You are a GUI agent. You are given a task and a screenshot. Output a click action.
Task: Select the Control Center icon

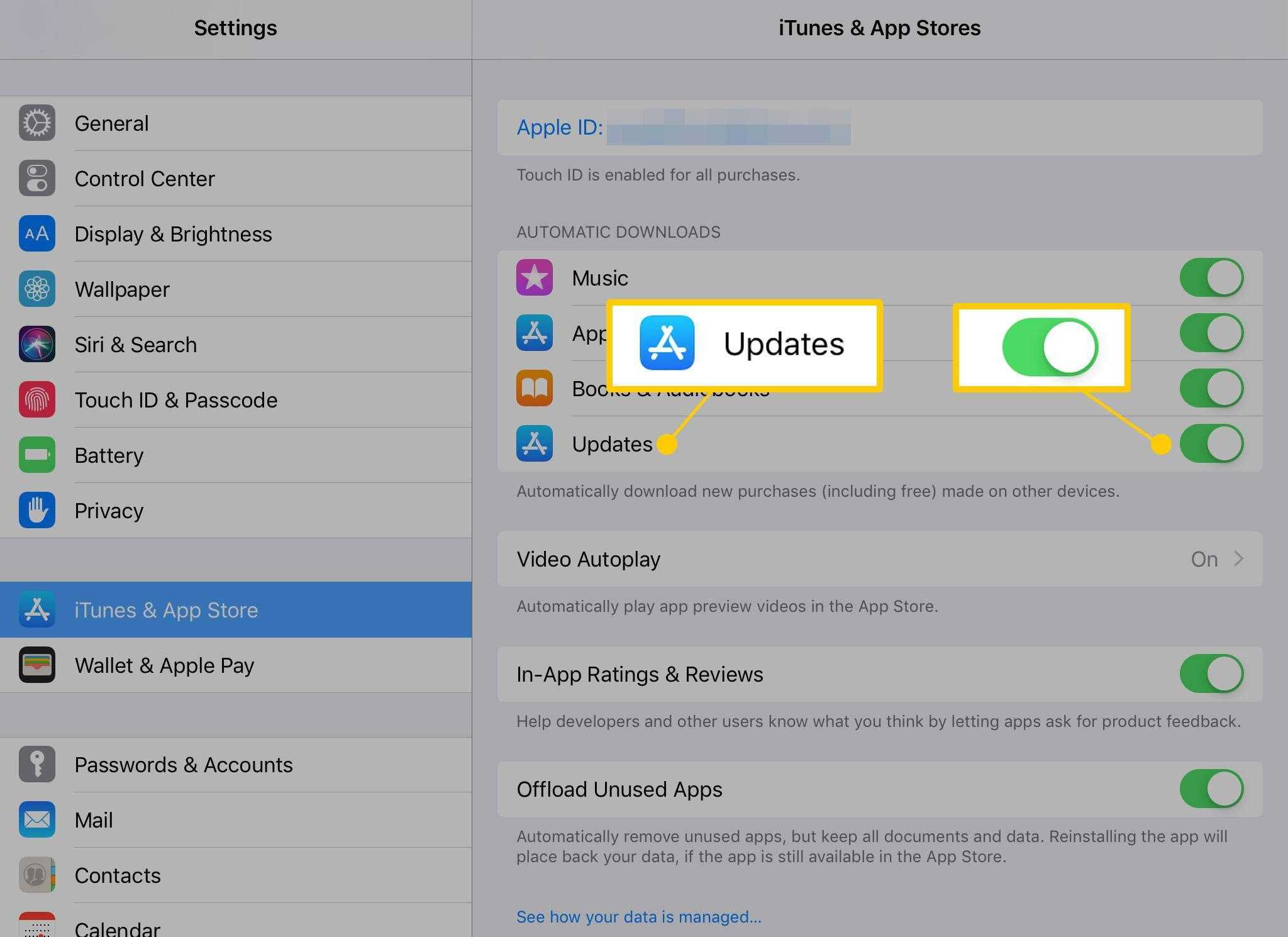point(36,178)
